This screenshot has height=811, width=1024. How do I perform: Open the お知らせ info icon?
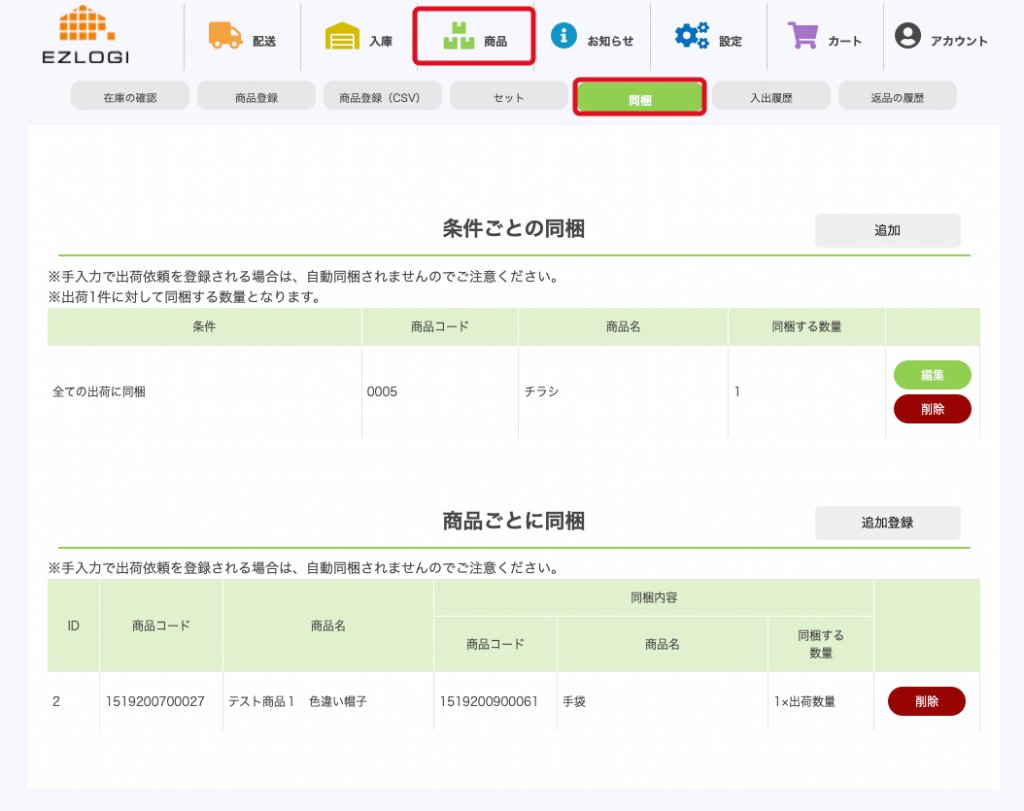tap(564, 36)
